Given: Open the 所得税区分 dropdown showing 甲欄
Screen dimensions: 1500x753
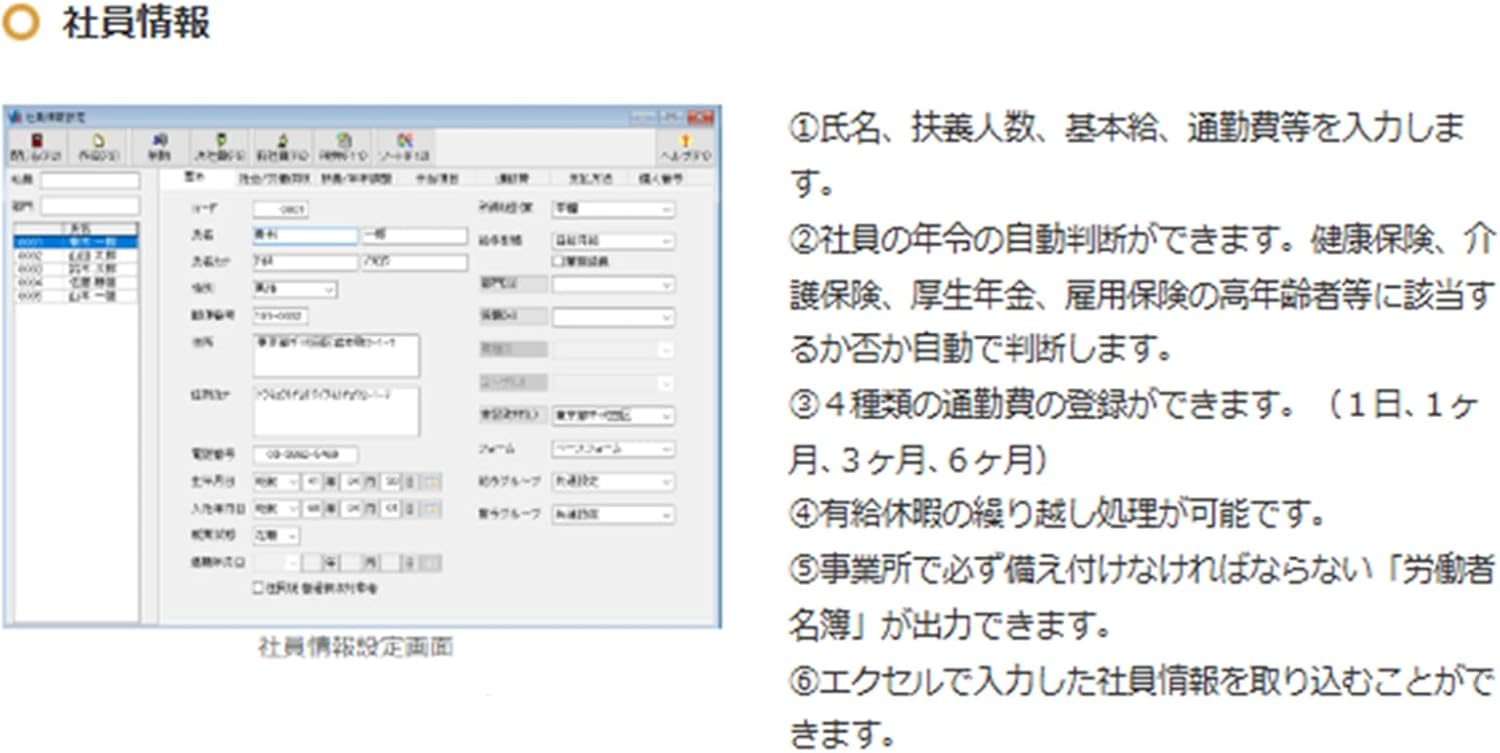Looking at the screenshot, I should pos(613,210).
